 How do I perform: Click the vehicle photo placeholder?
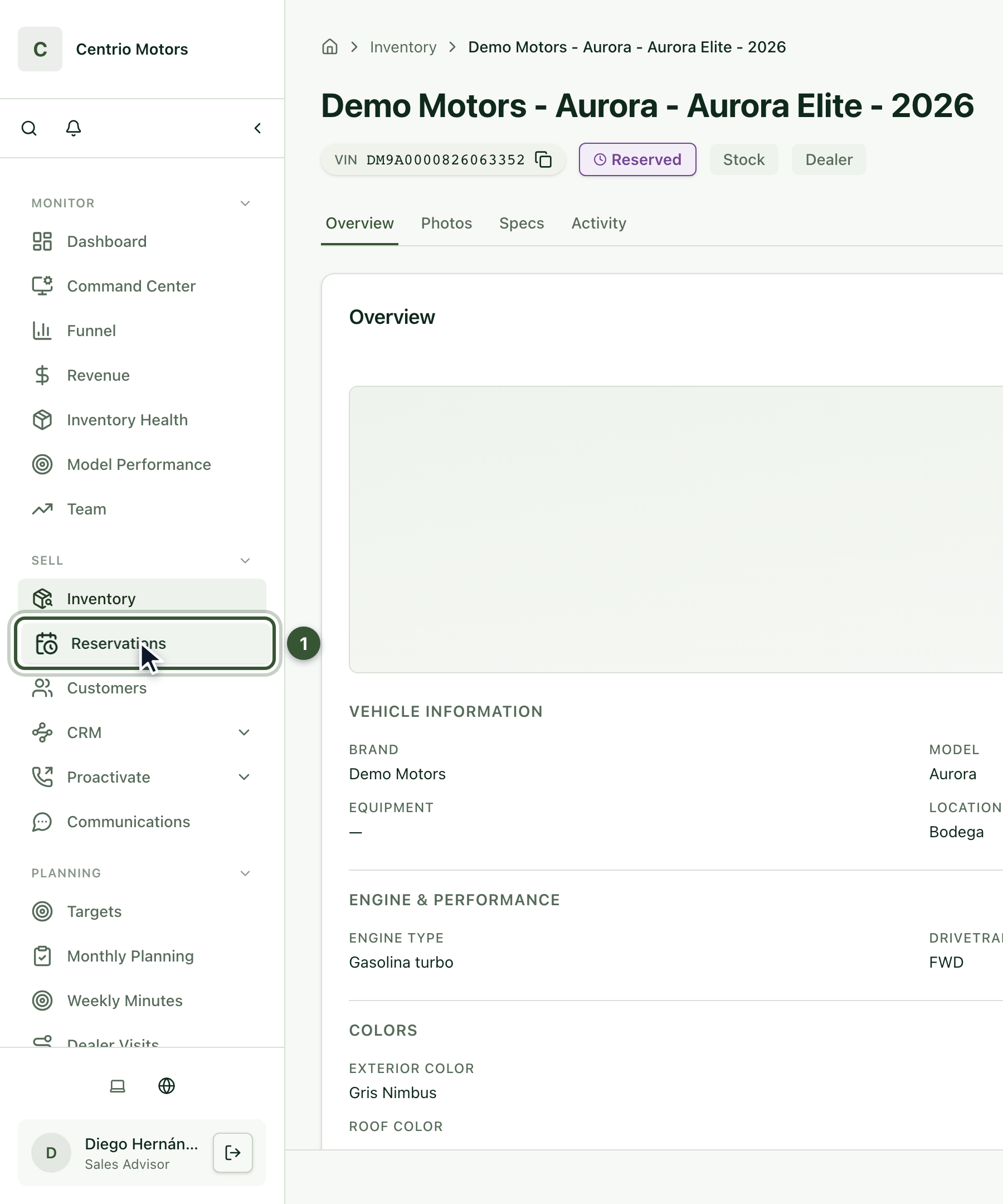[x=676, y=529]
